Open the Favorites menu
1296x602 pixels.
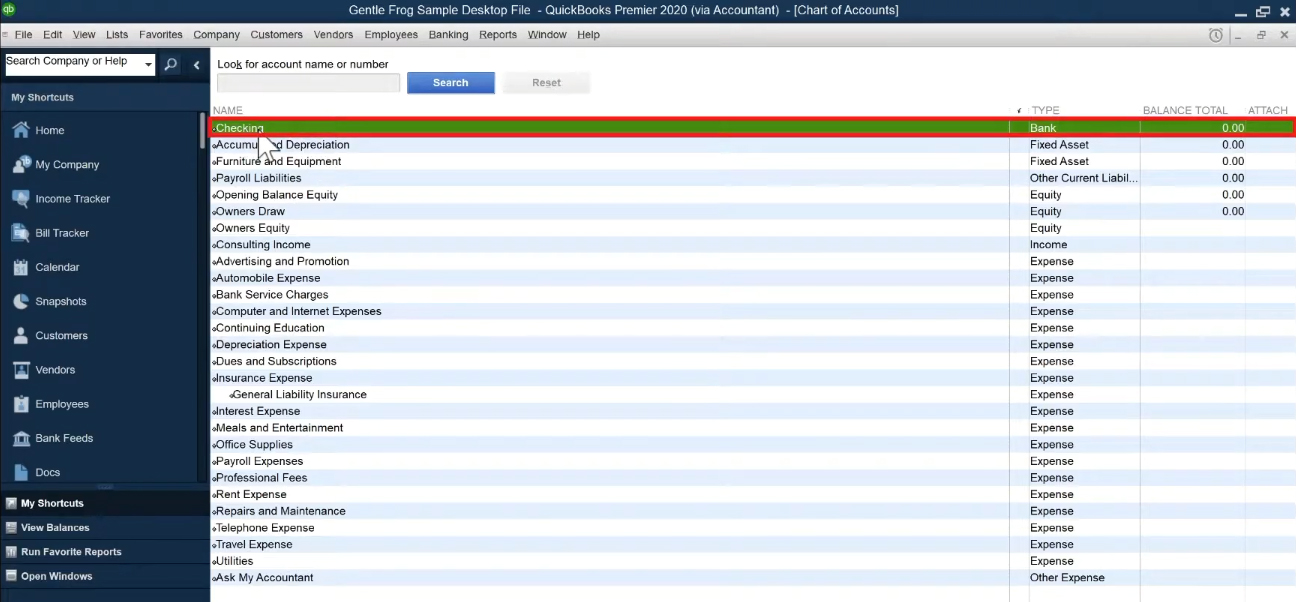(160, 35)
